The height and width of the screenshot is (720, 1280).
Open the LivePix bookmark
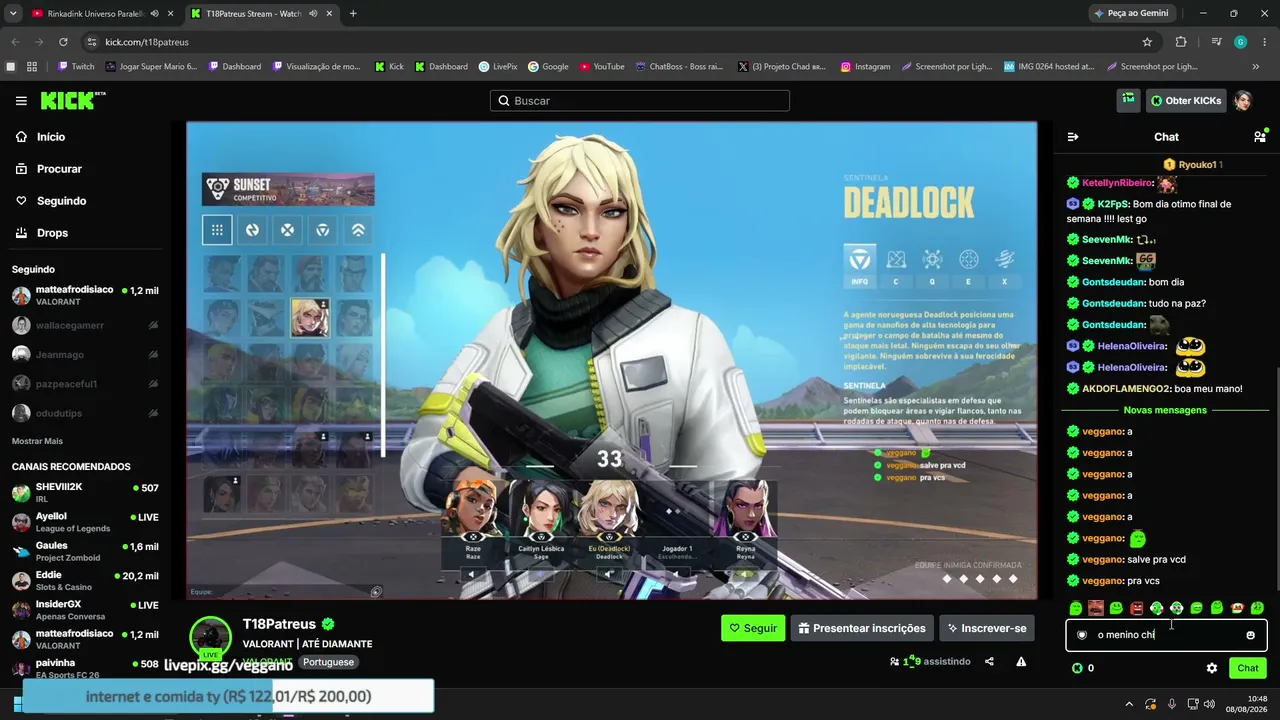tap(497, 67)
